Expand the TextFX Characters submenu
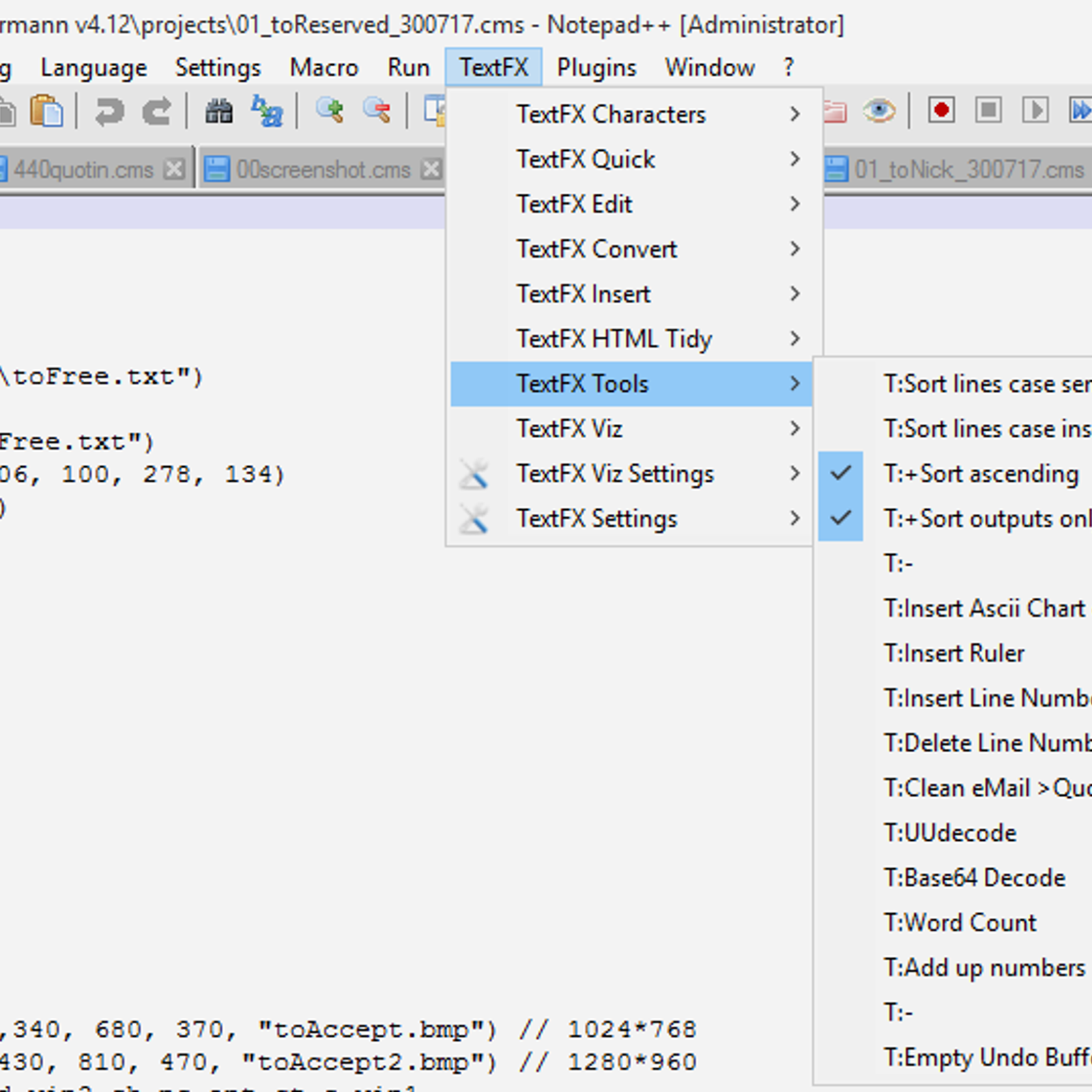The image size is (1092, 1092). pos(631,114)
